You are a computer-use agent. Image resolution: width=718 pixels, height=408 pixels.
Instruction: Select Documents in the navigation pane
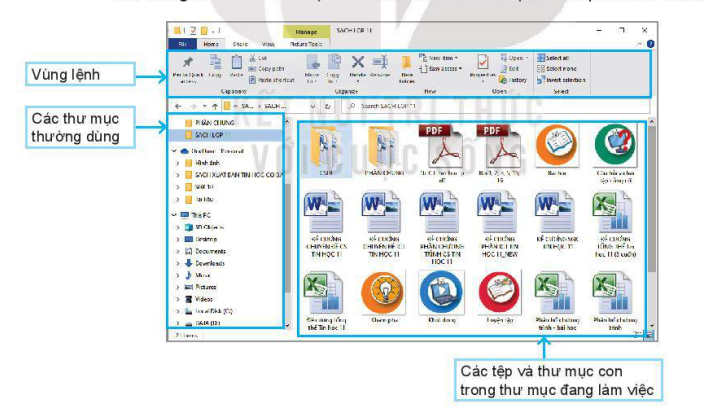tap(205, 251)
